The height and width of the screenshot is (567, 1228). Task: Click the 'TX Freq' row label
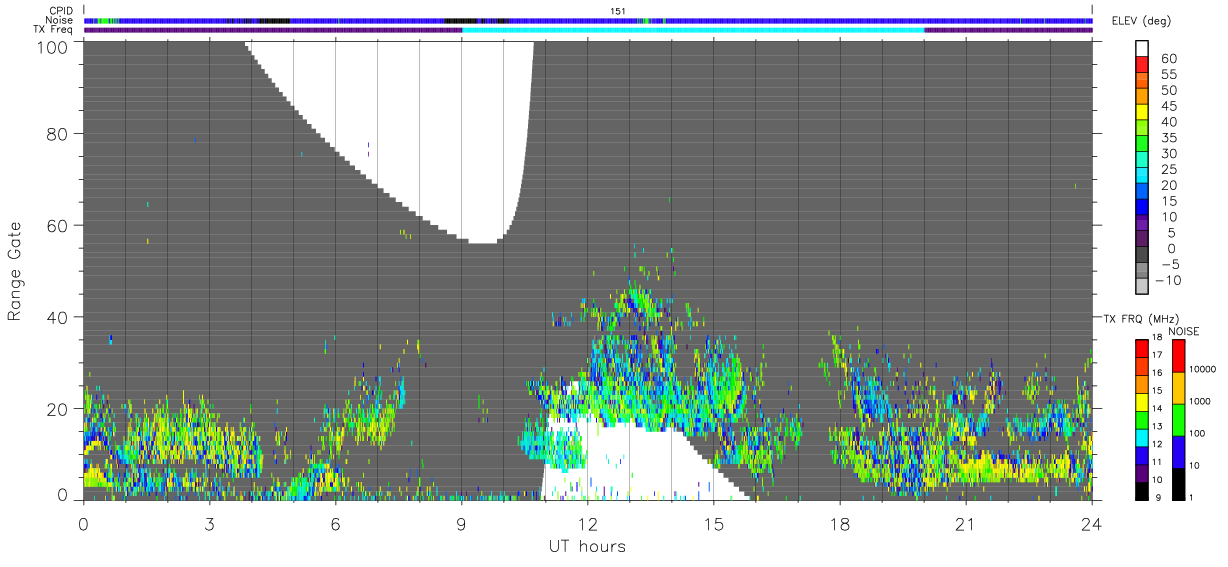[55, 30]
